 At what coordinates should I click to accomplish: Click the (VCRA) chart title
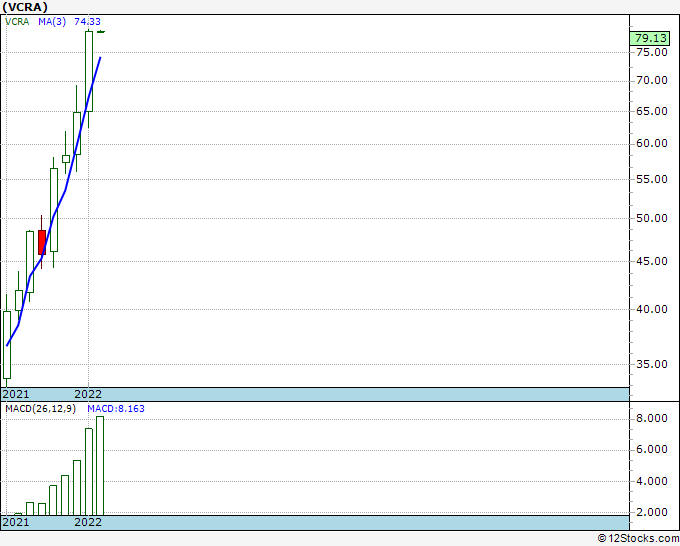pos(28,7)
